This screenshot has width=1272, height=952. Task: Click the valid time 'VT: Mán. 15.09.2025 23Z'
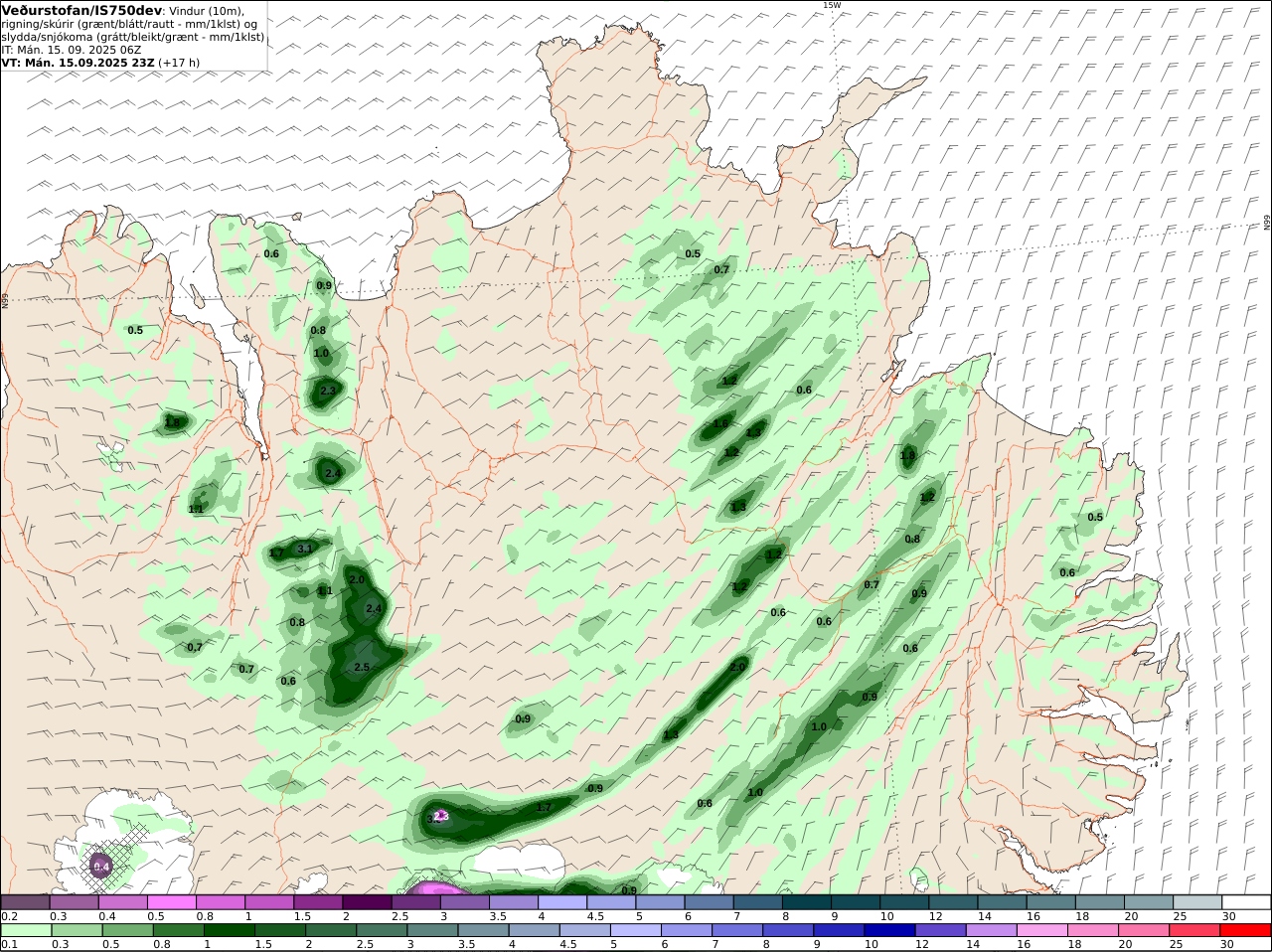(x=78, y=62)
